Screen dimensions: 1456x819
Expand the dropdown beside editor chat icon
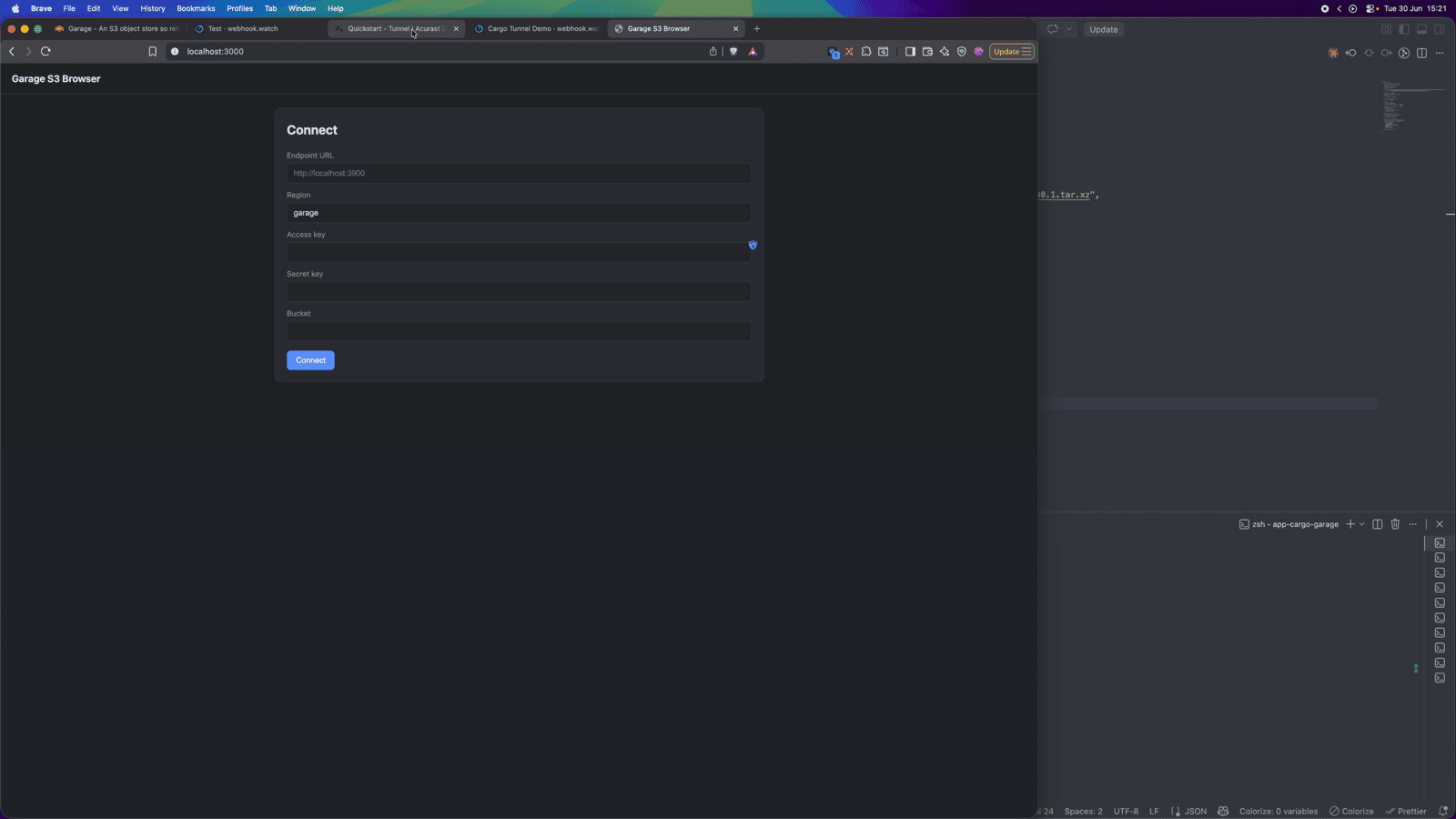coord(1069,29)
